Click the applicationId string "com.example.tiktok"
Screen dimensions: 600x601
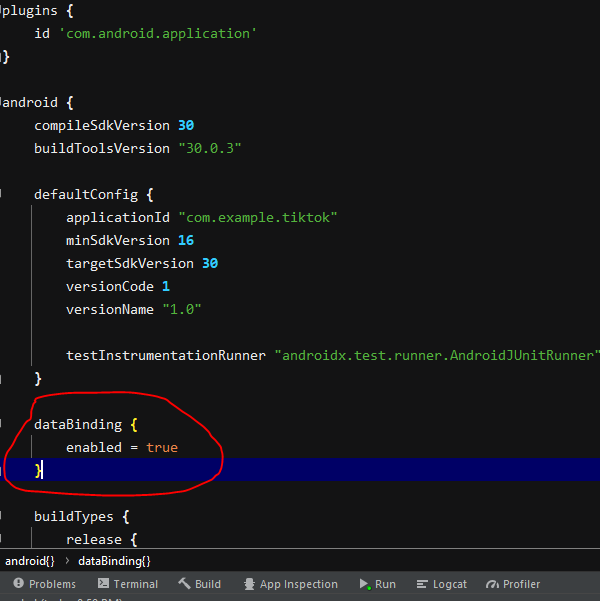pos(258,218)
